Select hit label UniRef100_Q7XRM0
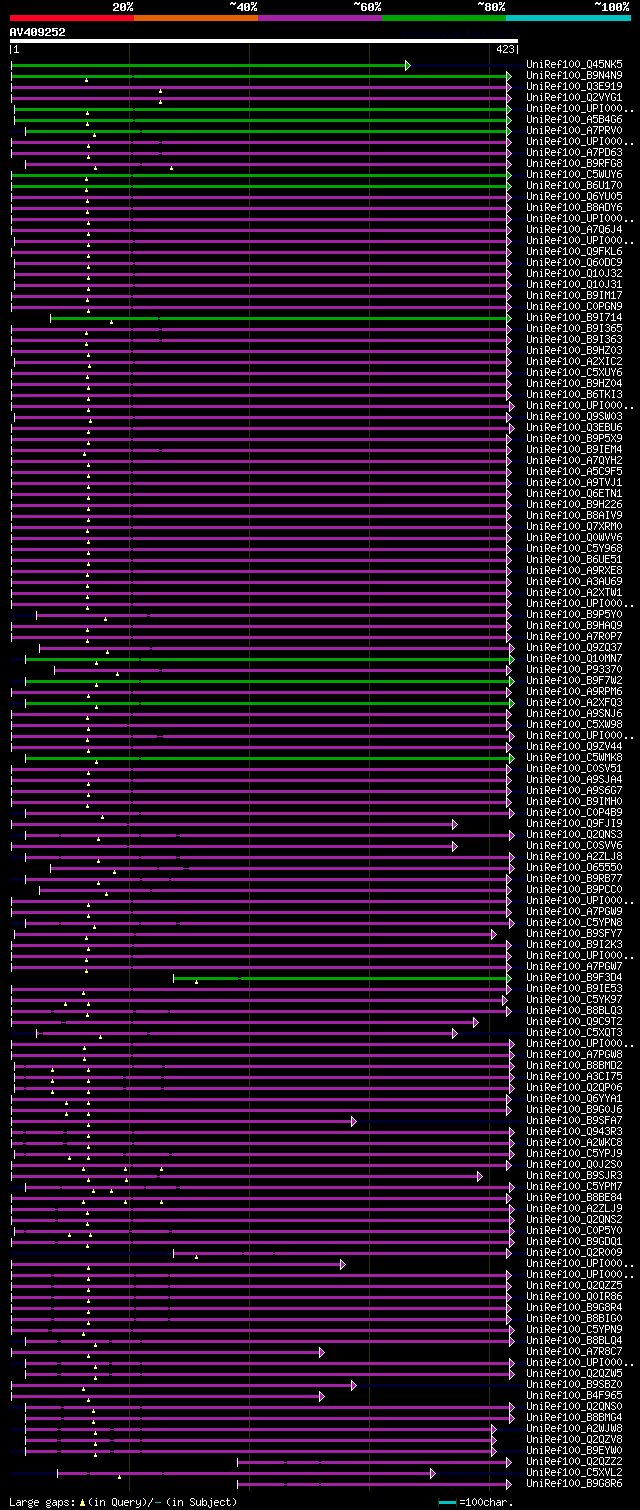Image resolution: width=640 pixels, height=1510 pixels. tap(575, 527)
